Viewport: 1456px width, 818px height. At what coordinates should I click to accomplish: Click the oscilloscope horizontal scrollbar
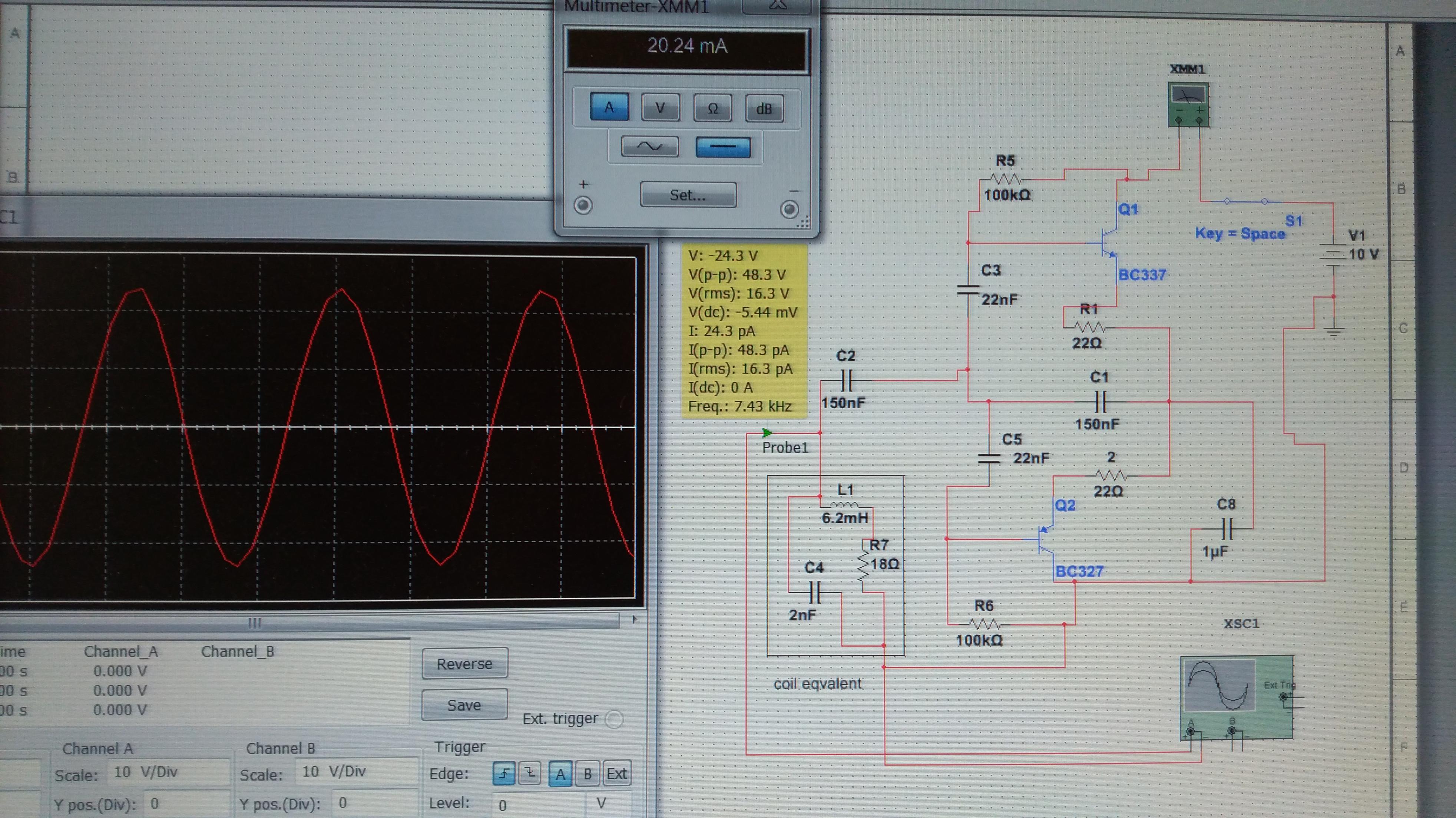[x=254, y=623]
